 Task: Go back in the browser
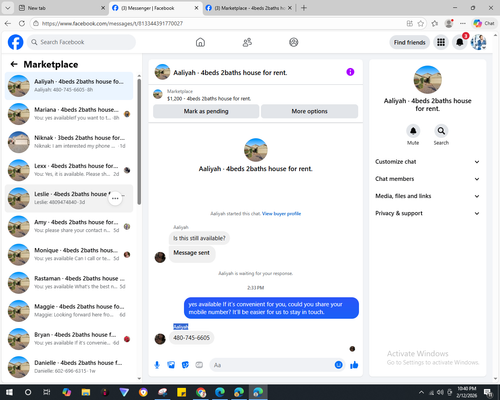[x=8, y=23]
